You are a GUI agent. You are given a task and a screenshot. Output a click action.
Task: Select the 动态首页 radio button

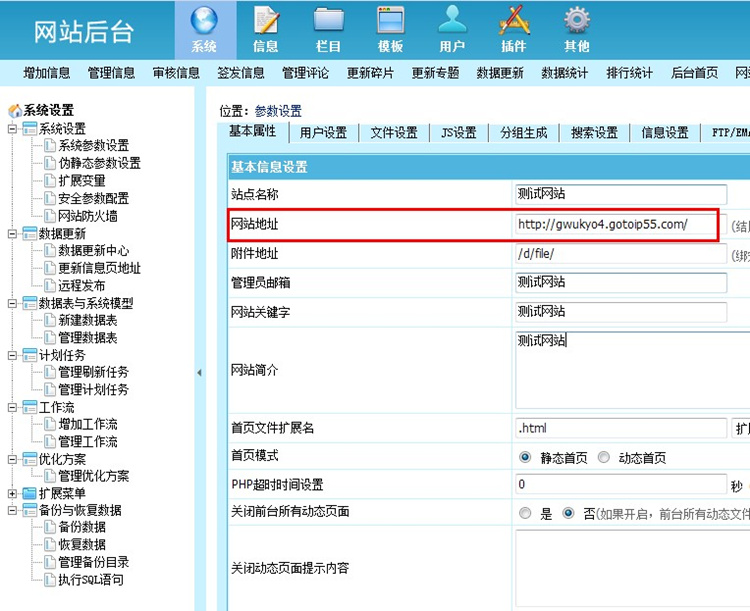(603, 458)
